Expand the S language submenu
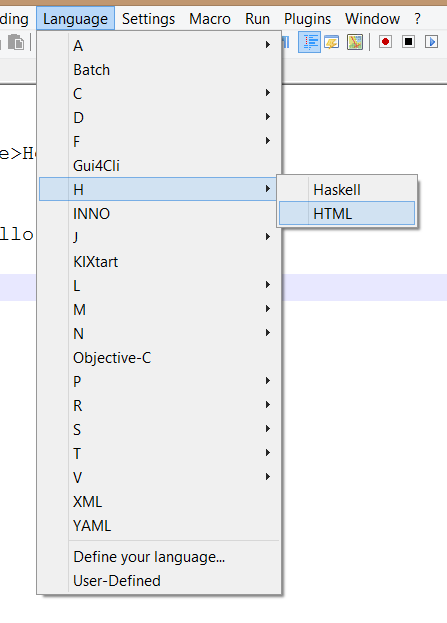 tap(159, 429)
